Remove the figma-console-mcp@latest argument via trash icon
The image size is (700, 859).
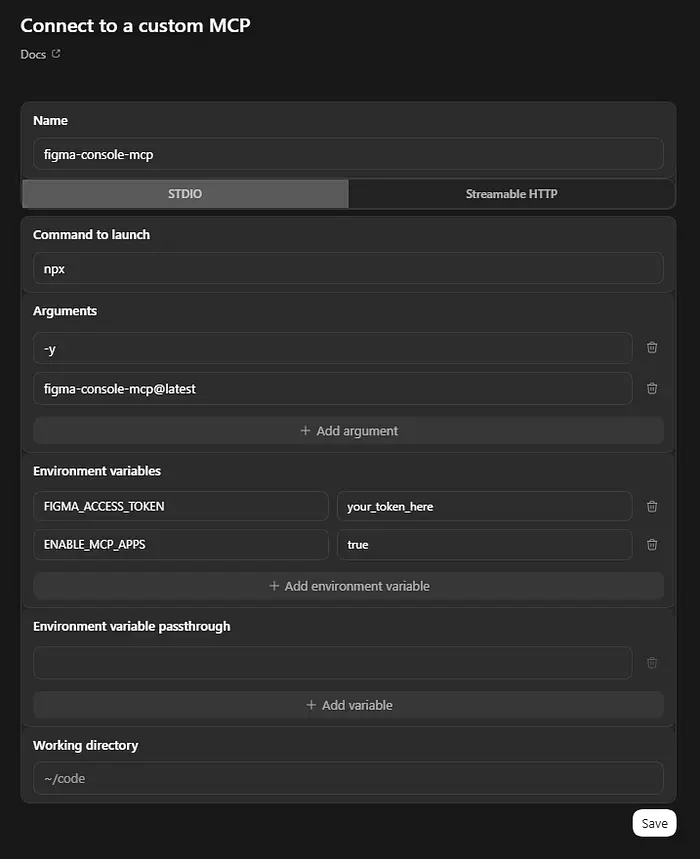pyautogui.click(x=652, y=388)
